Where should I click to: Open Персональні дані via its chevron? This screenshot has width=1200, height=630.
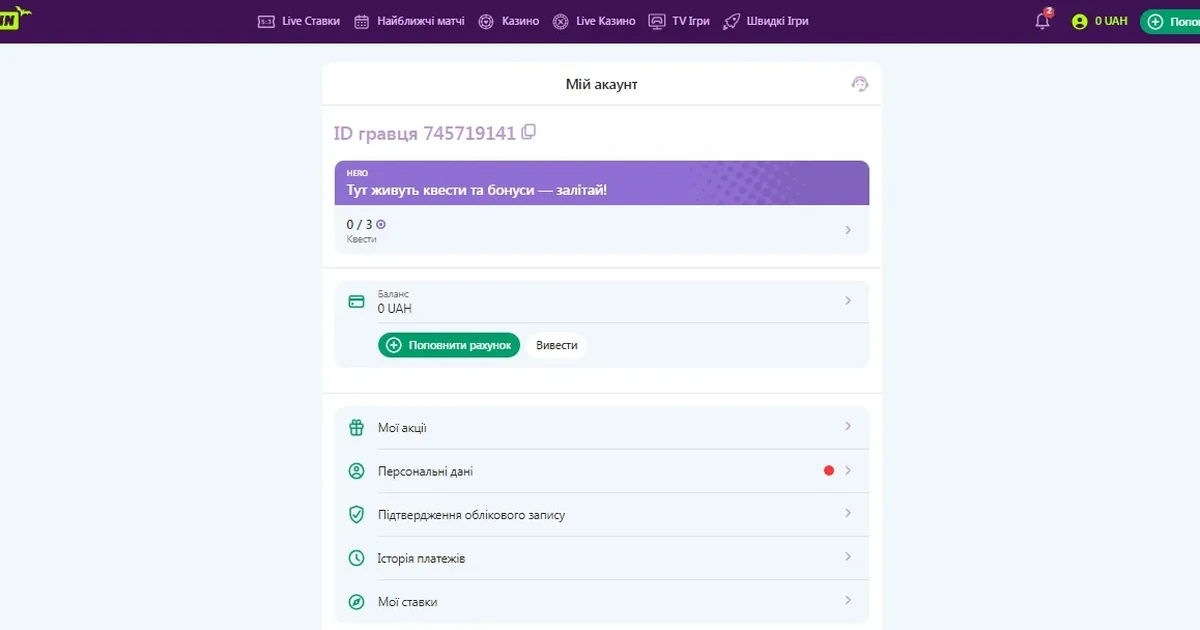(x=848, y=470)
